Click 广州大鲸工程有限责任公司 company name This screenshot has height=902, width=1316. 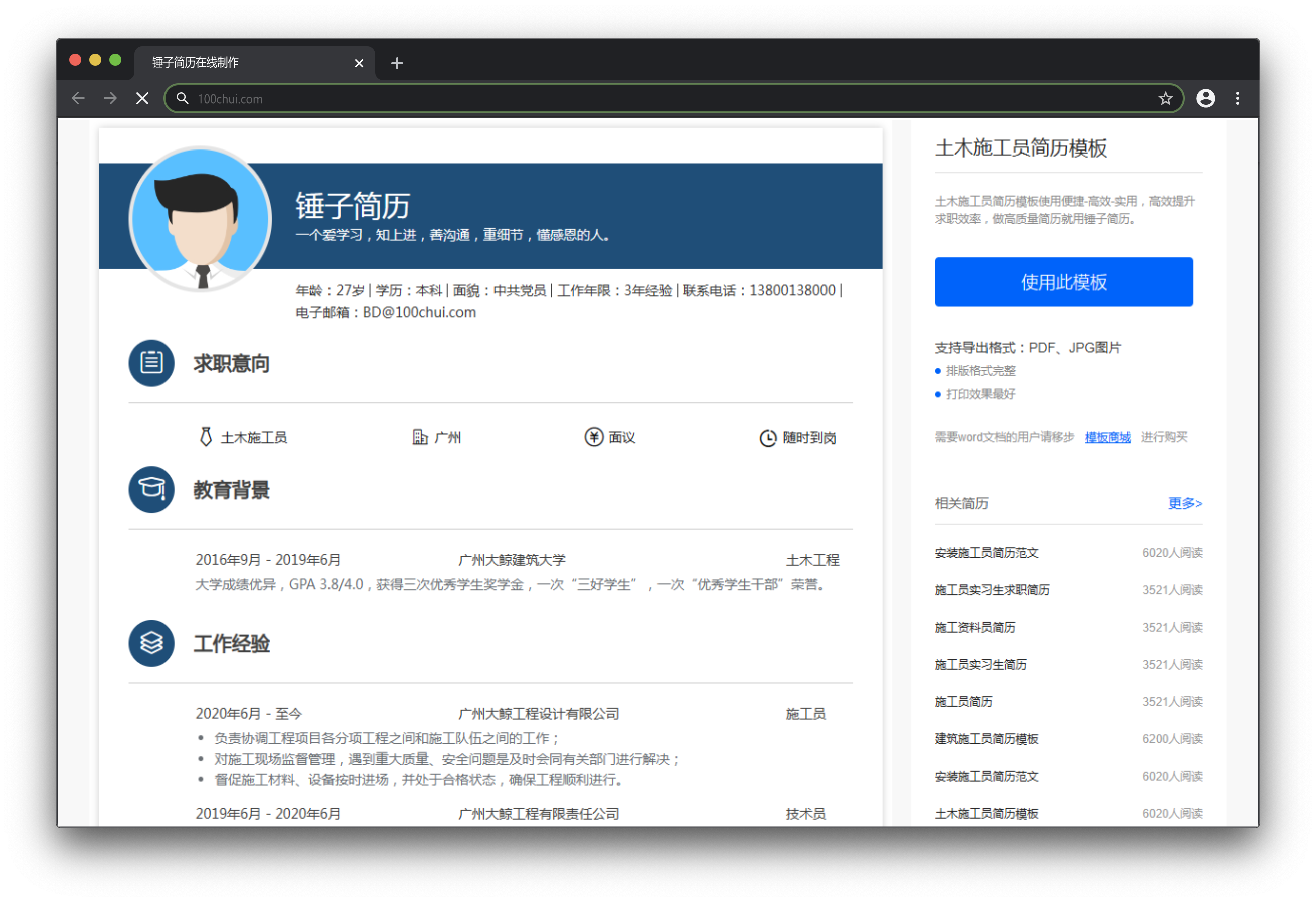tap(539, 814)
